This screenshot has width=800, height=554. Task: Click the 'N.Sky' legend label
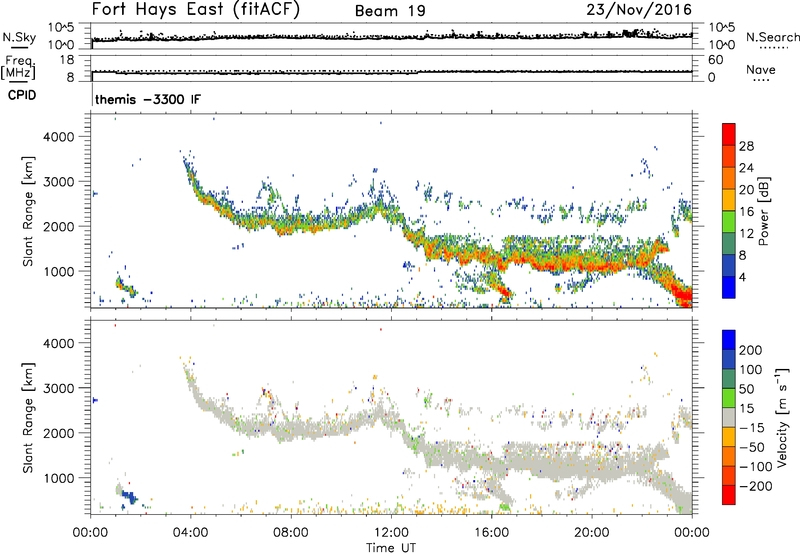pos(19,37)
